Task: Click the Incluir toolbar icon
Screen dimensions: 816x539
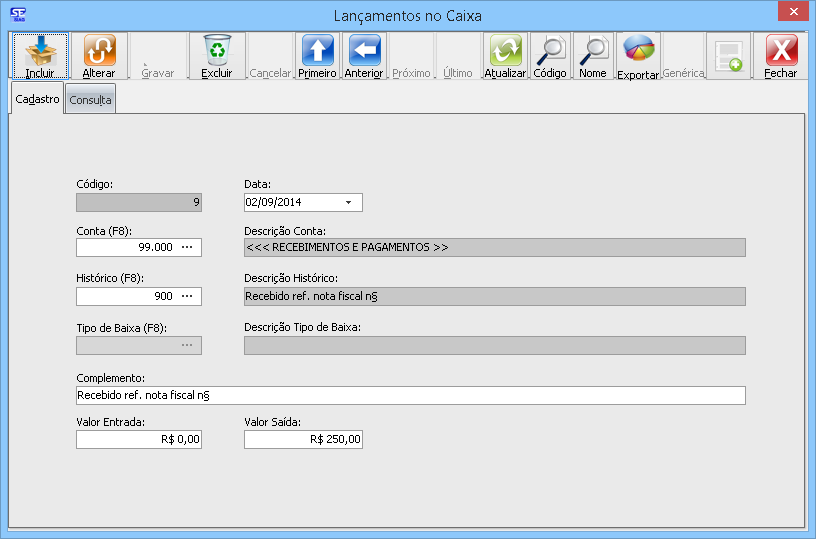Action: click(40, 50)
